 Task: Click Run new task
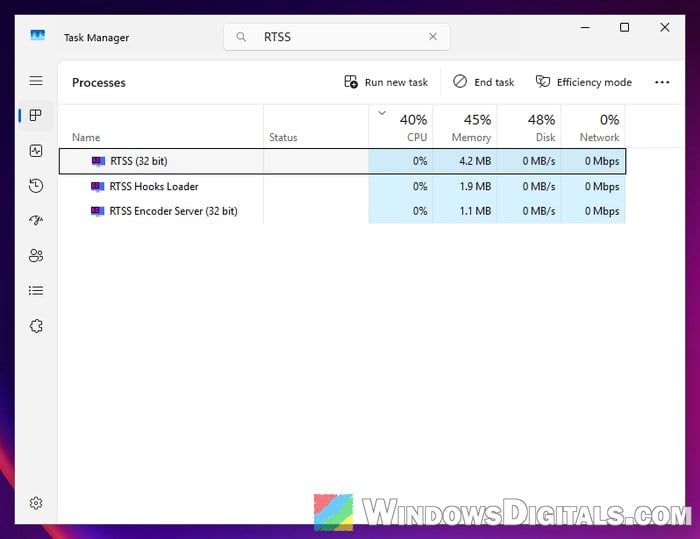(386, 82)
